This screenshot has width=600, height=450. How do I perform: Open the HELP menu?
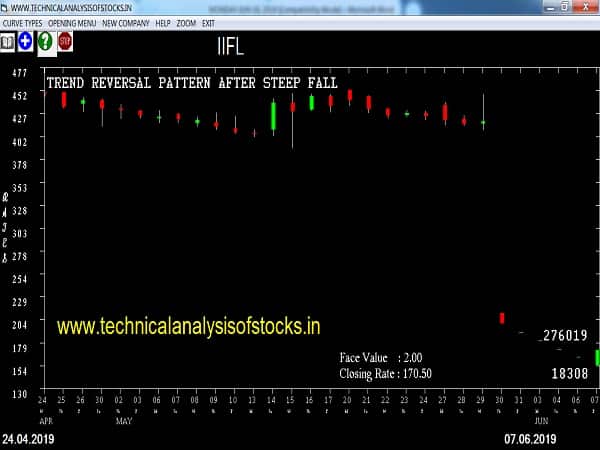pyautogui.click(x=163, y=22)
